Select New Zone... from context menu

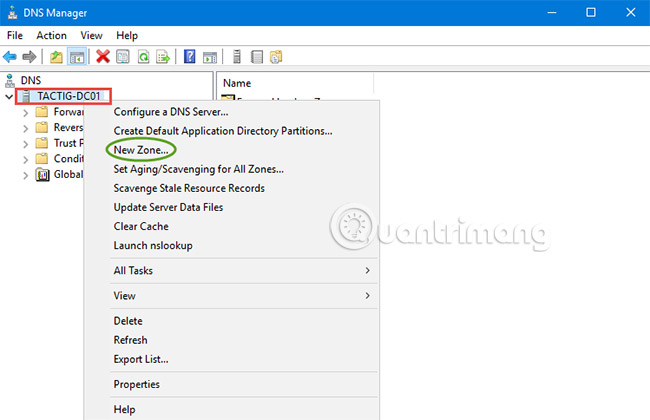(141, 150)
